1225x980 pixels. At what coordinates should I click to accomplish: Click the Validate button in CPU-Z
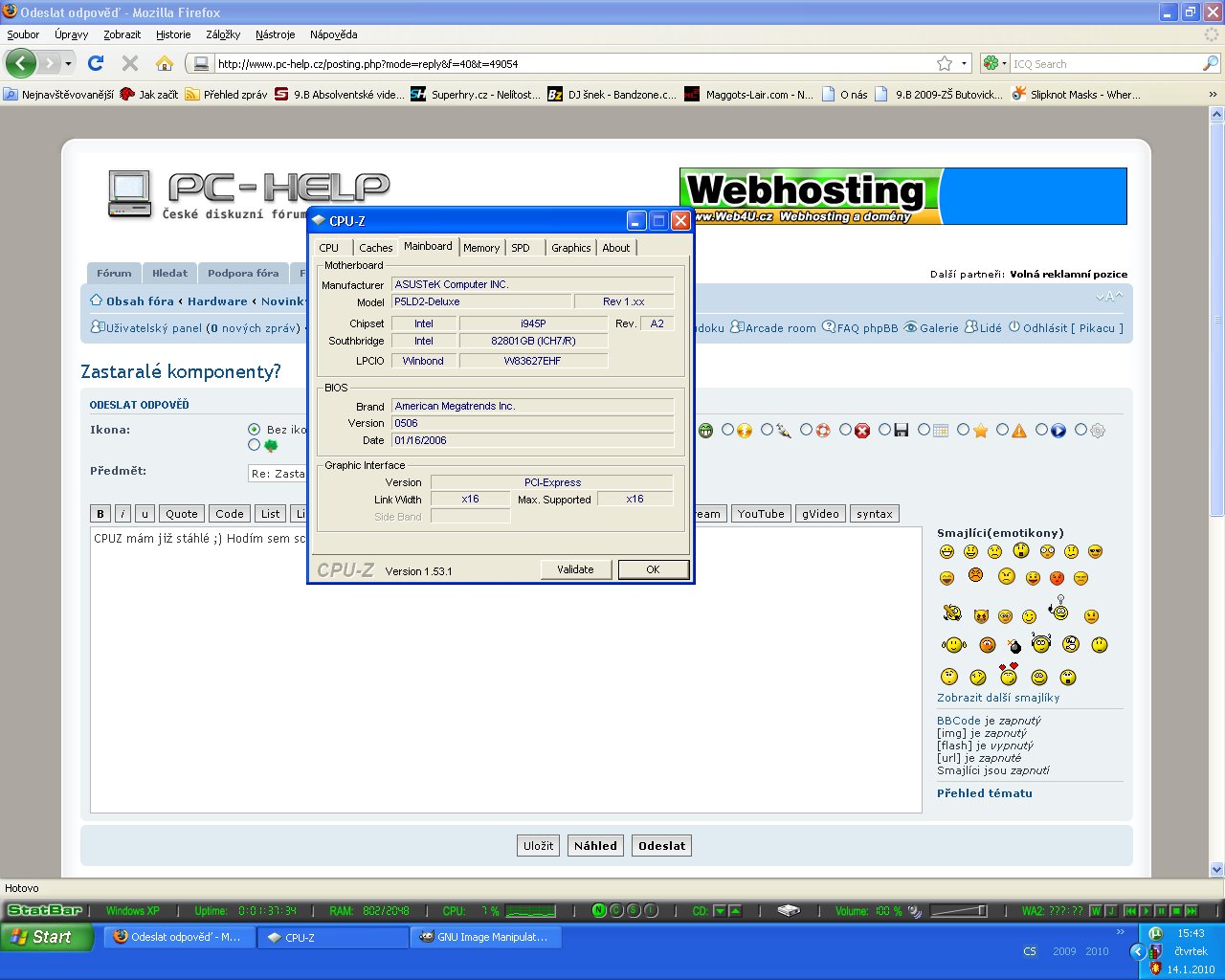tap(575, 569)
